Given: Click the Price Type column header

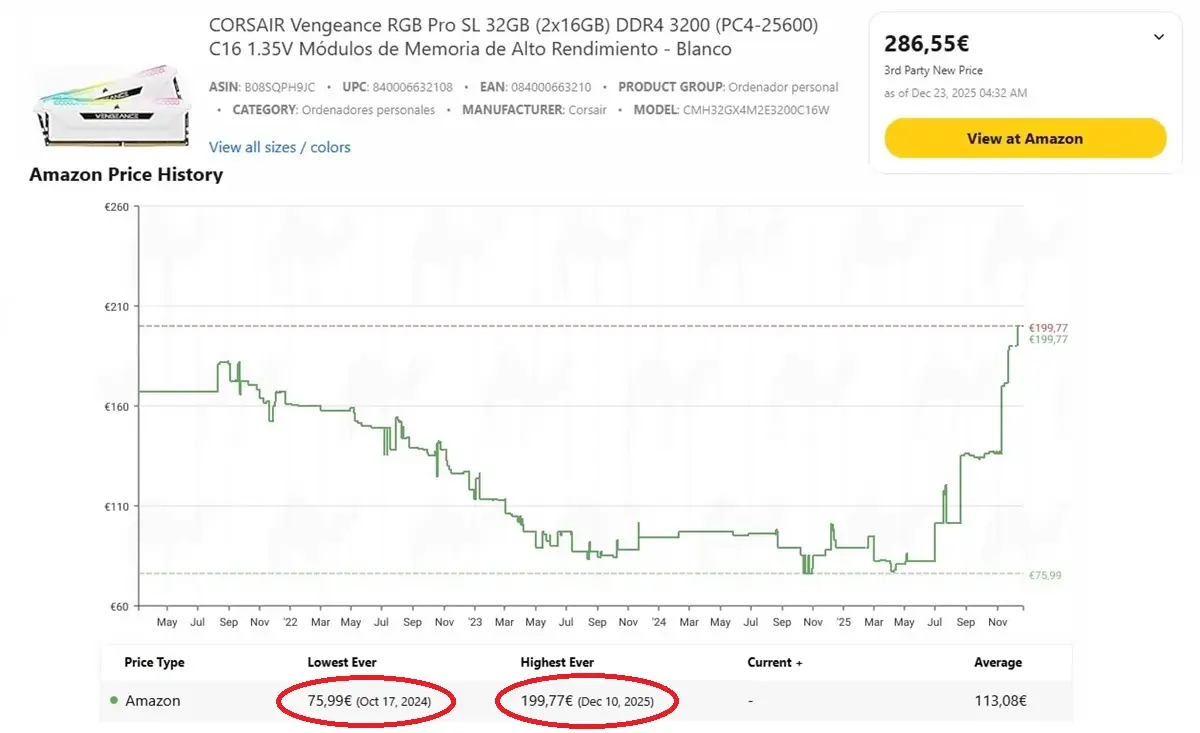Looking at the screenshot, I should point(154,662).
